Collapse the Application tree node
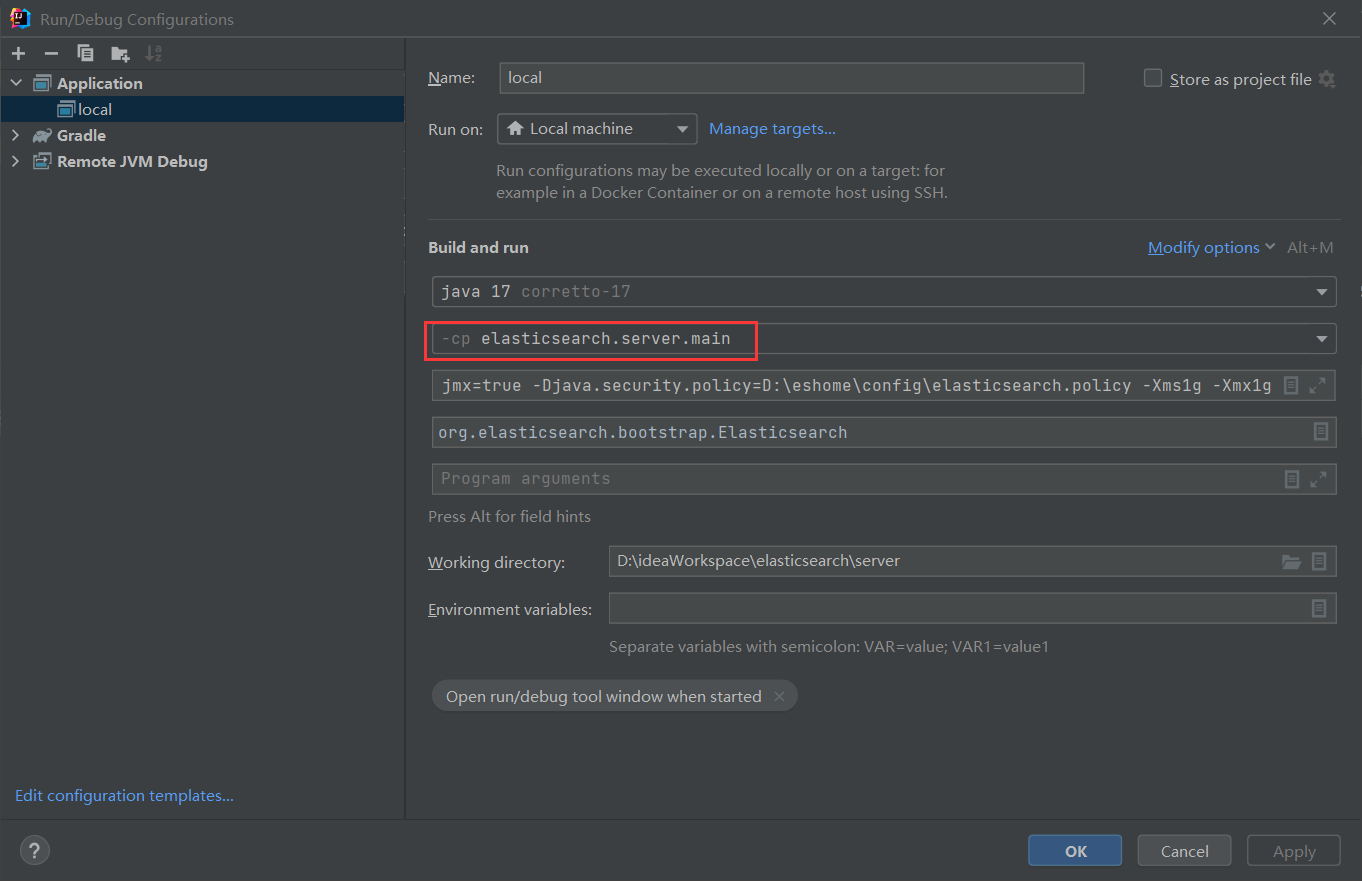 point(16,83)
